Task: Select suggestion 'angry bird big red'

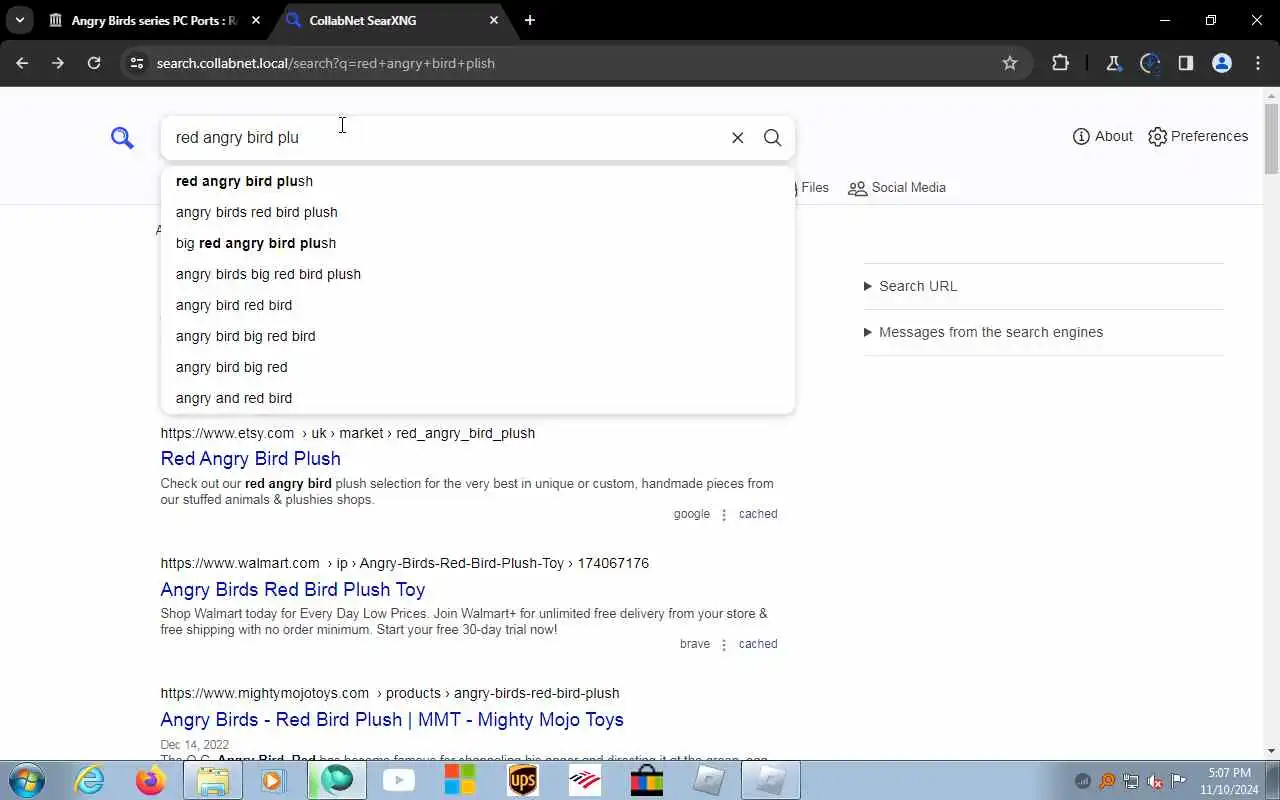Action: (478, 367)
